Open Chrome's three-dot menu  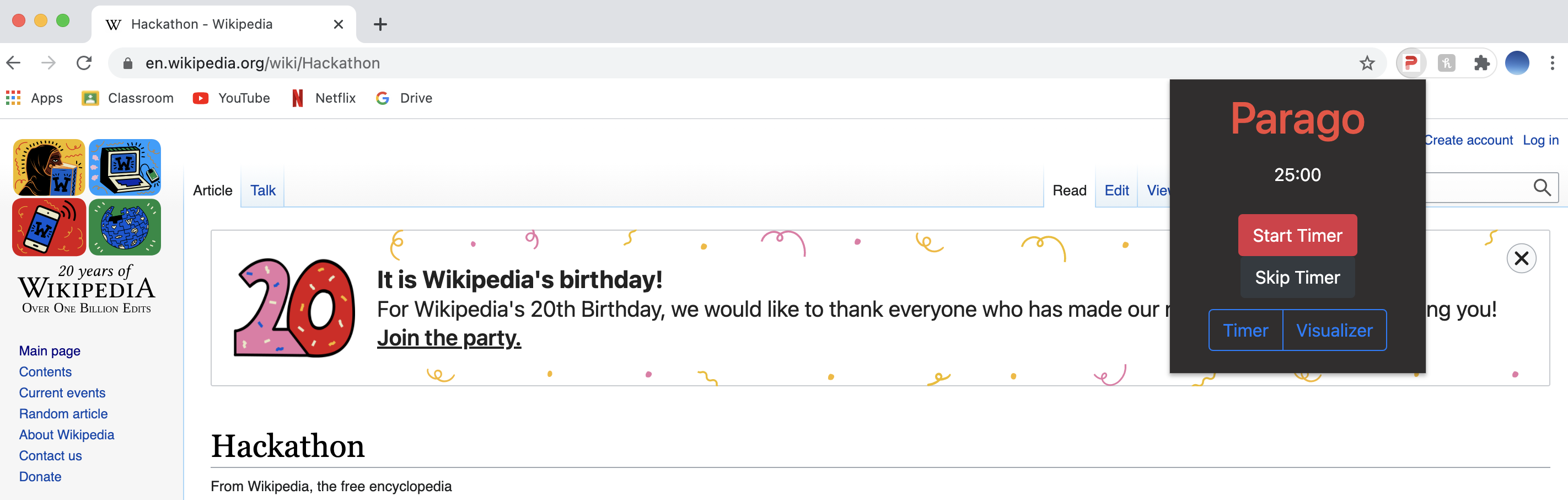pyautogui.click(x=1551, y=63)
